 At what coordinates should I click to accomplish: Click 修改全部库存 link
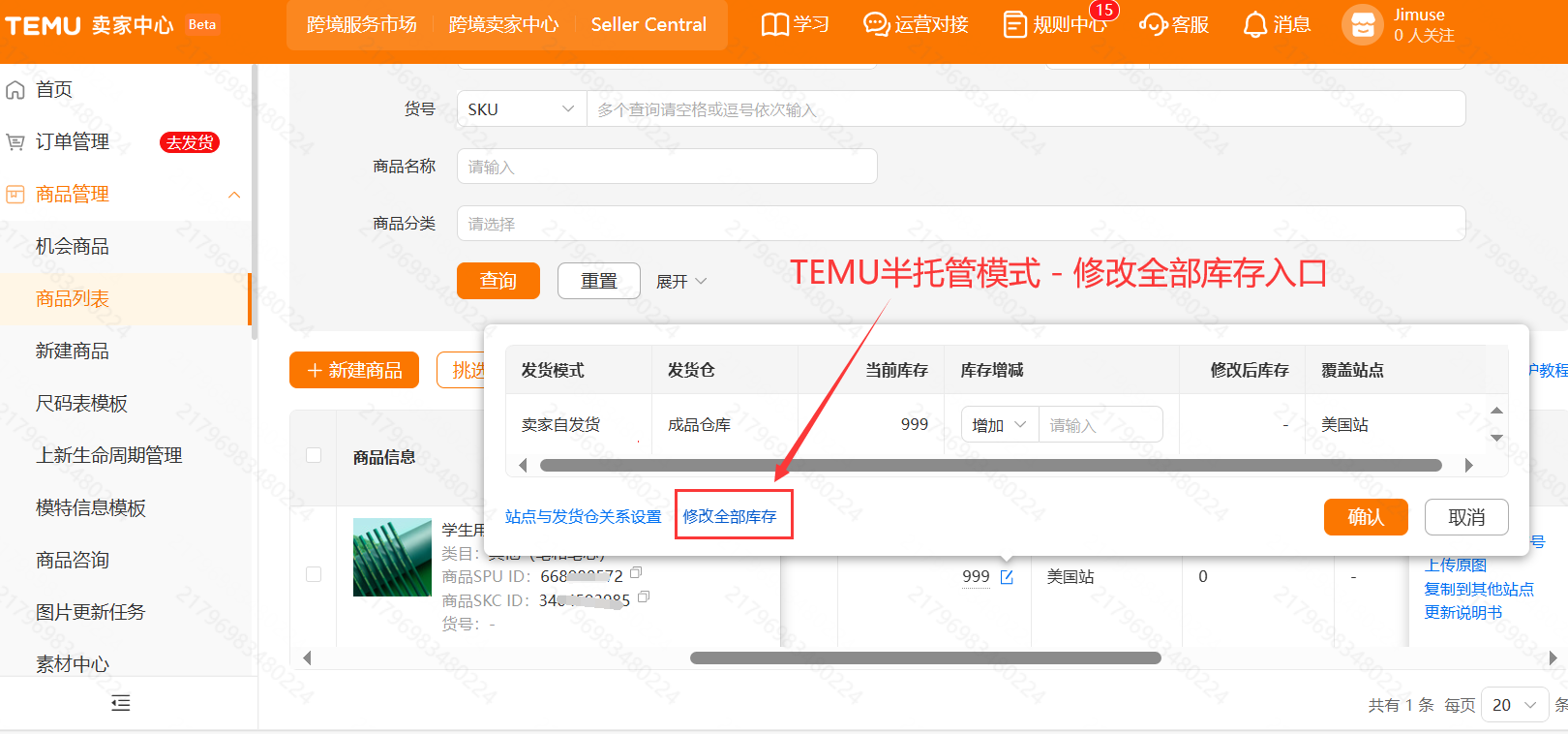[730, 517]
